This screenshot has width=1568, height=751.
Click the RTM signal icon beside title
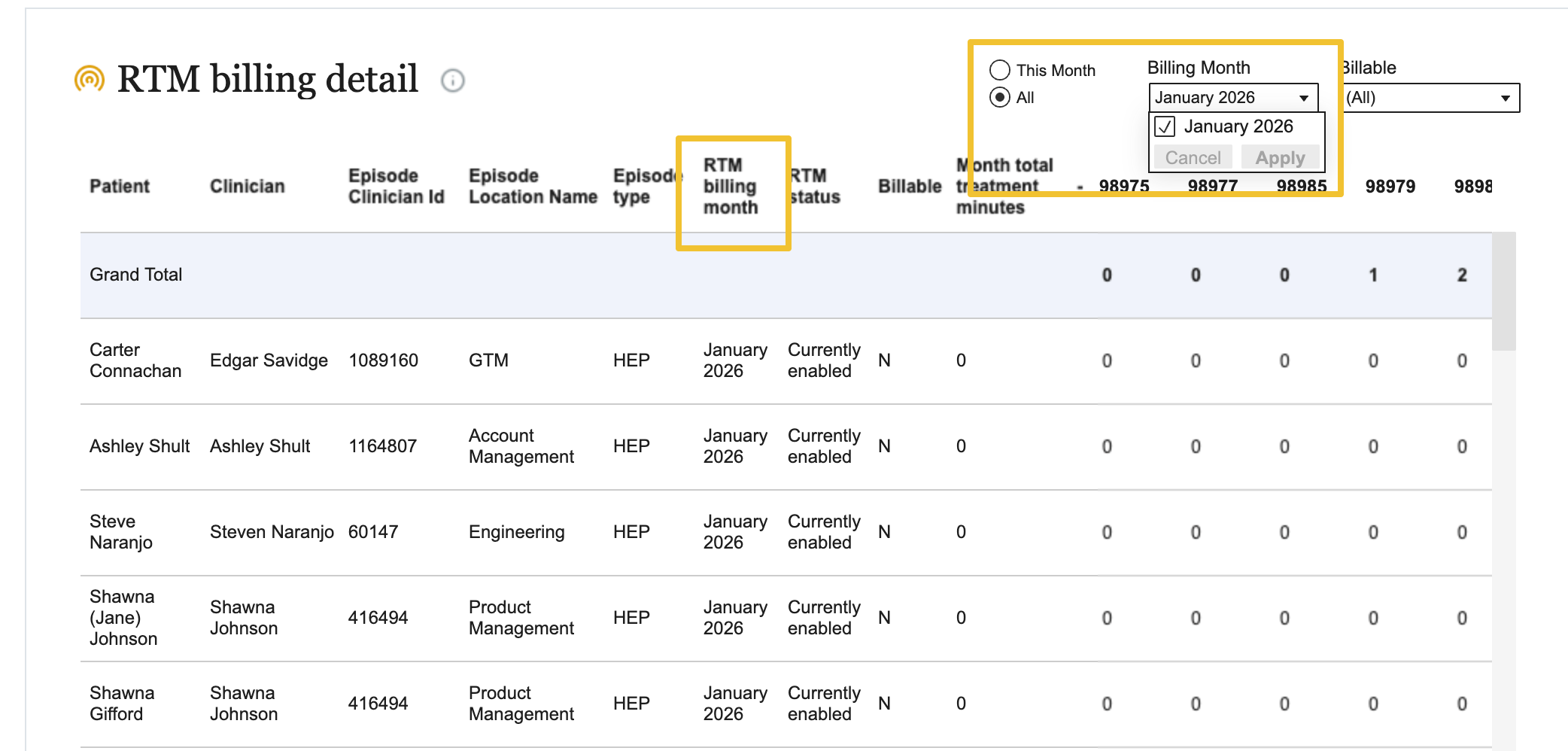pos(90,79)
